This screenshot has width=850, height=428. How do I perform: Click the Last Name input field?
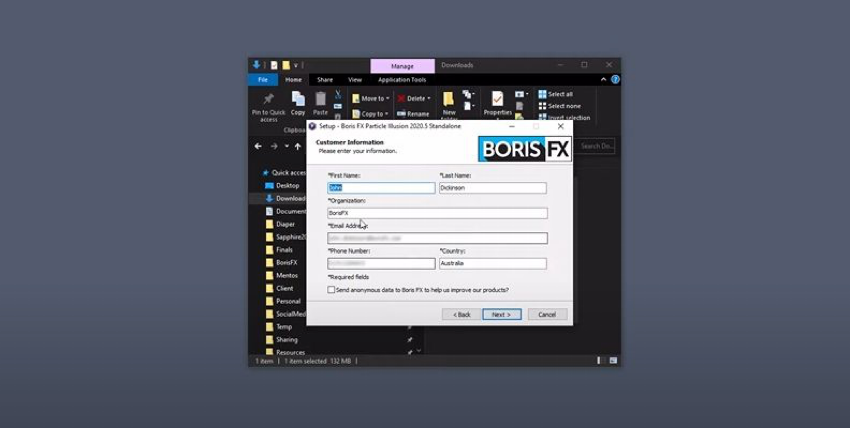coord(493,188)
